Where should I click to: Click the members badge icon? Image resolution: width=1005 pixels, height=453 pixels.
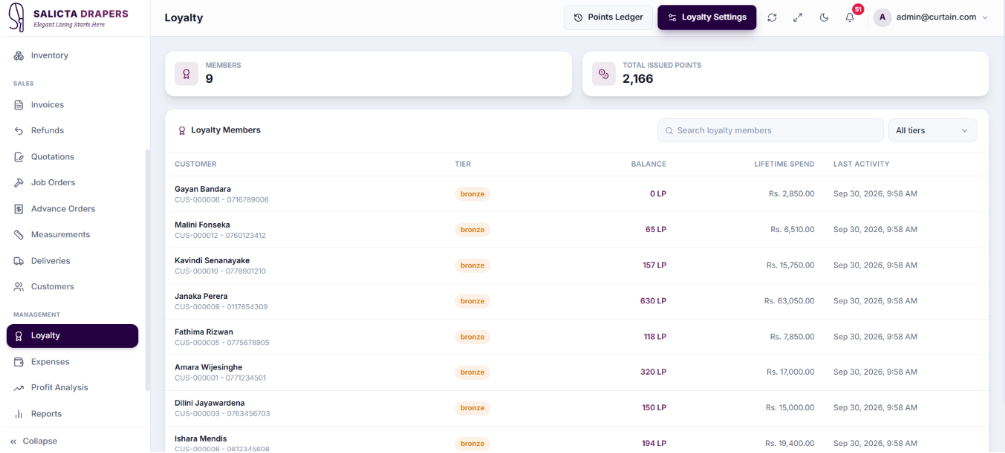pyautogui.click(x=187, y=74)
